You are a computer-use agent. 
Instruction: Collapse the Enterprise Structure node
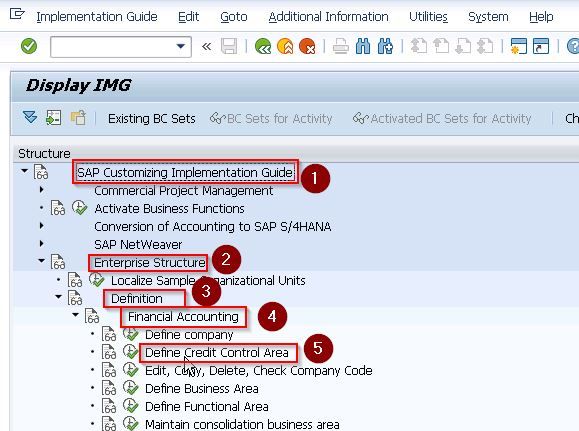[41, 261]
